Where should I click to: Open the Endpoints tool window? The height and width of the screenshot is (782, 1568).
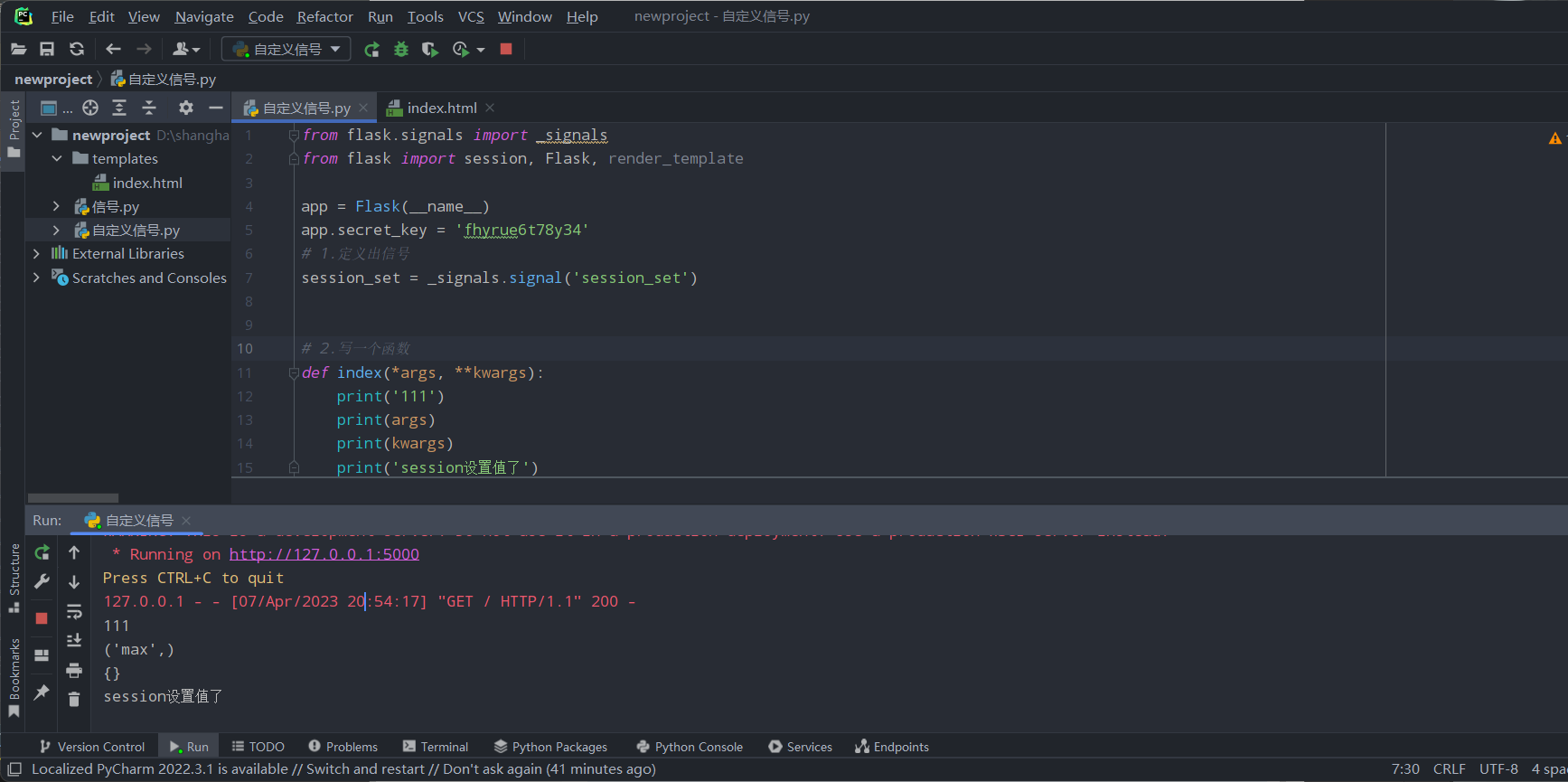tap(892, 747)
